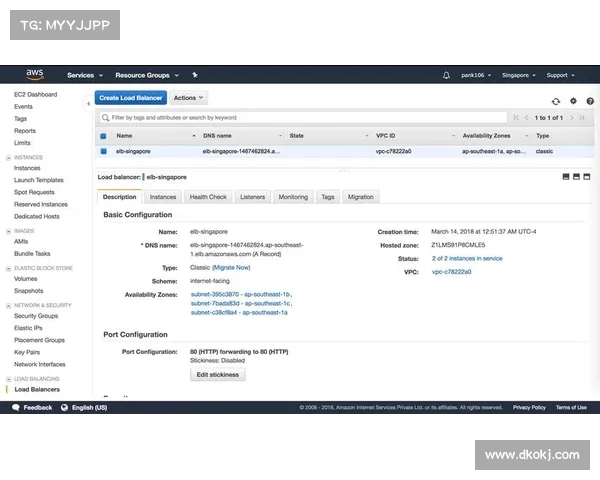Maximize the details pane layout icon

pos(587,176)
